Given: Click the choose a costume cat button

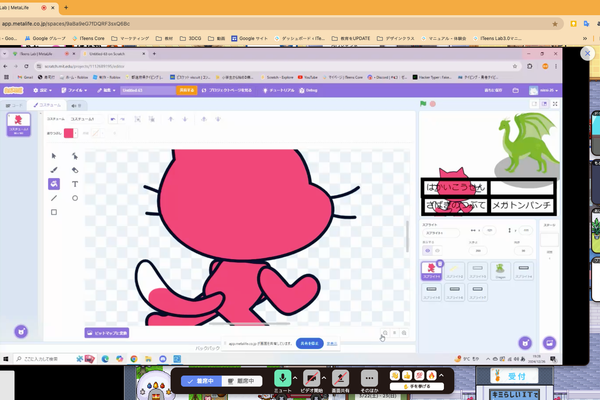Looking at the screenshot, I should coord(21,331).
